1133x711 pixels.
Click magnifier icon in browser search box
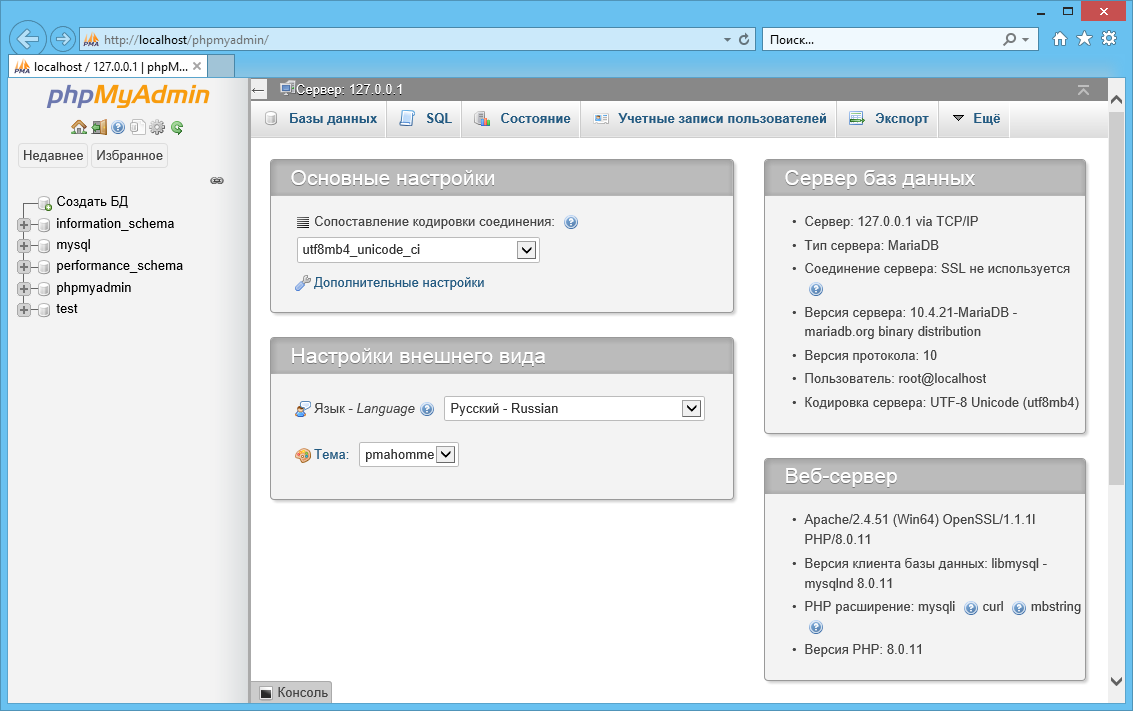(x=1009, y=40)
